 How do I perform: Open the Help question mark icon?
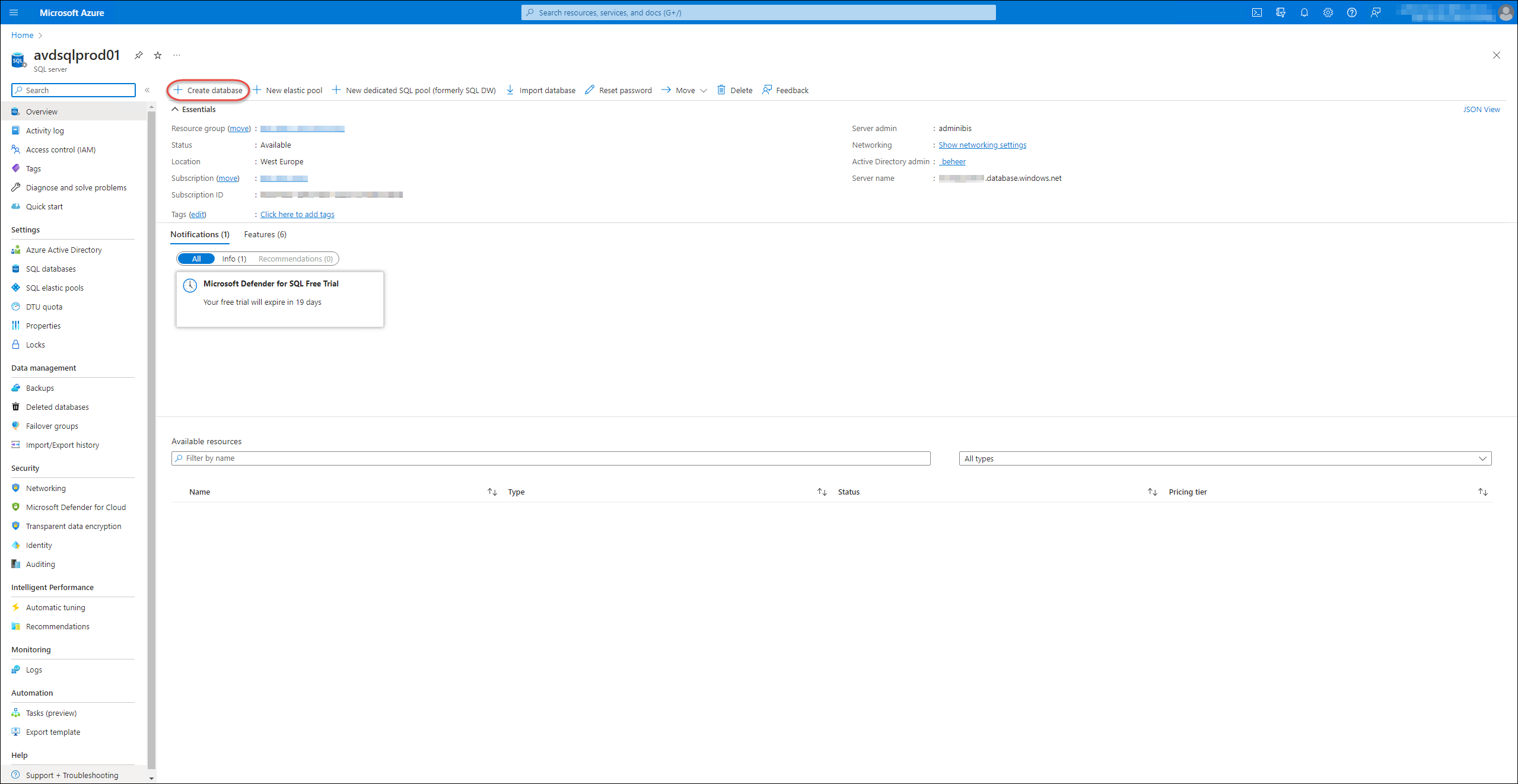point(1351,12)
